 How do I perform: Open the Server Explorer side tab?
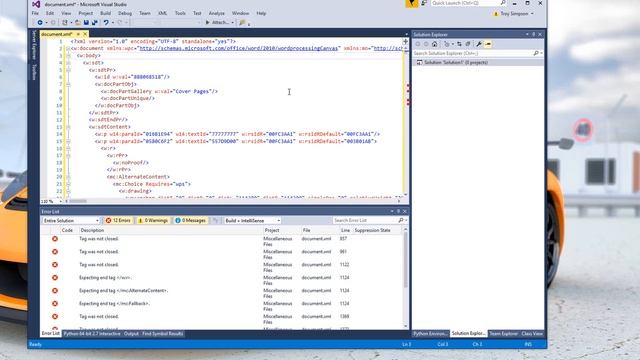(x=34, y=45)
